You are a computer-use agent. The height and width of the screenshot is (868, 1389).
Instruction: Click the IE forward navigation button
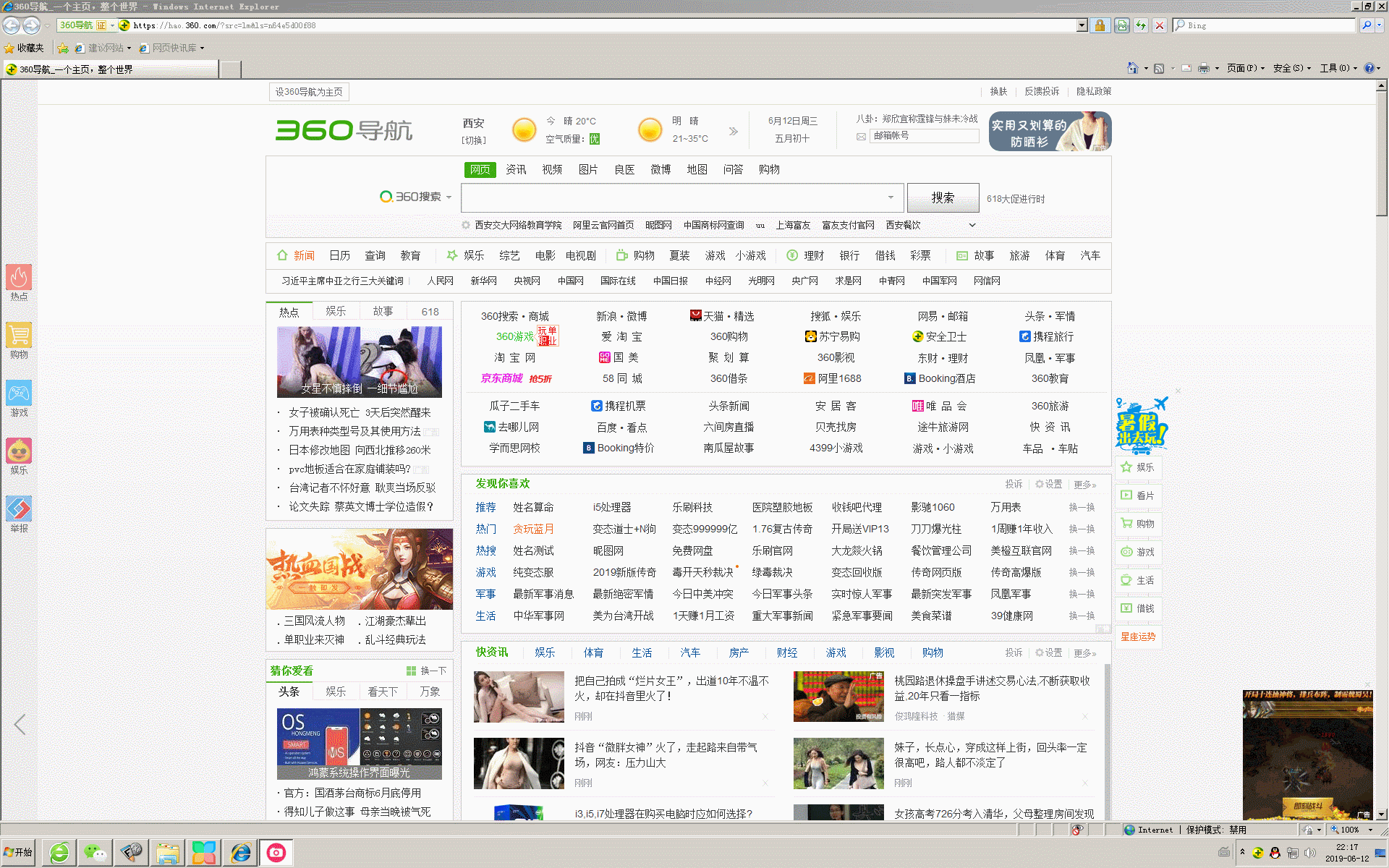click(31, 25)
